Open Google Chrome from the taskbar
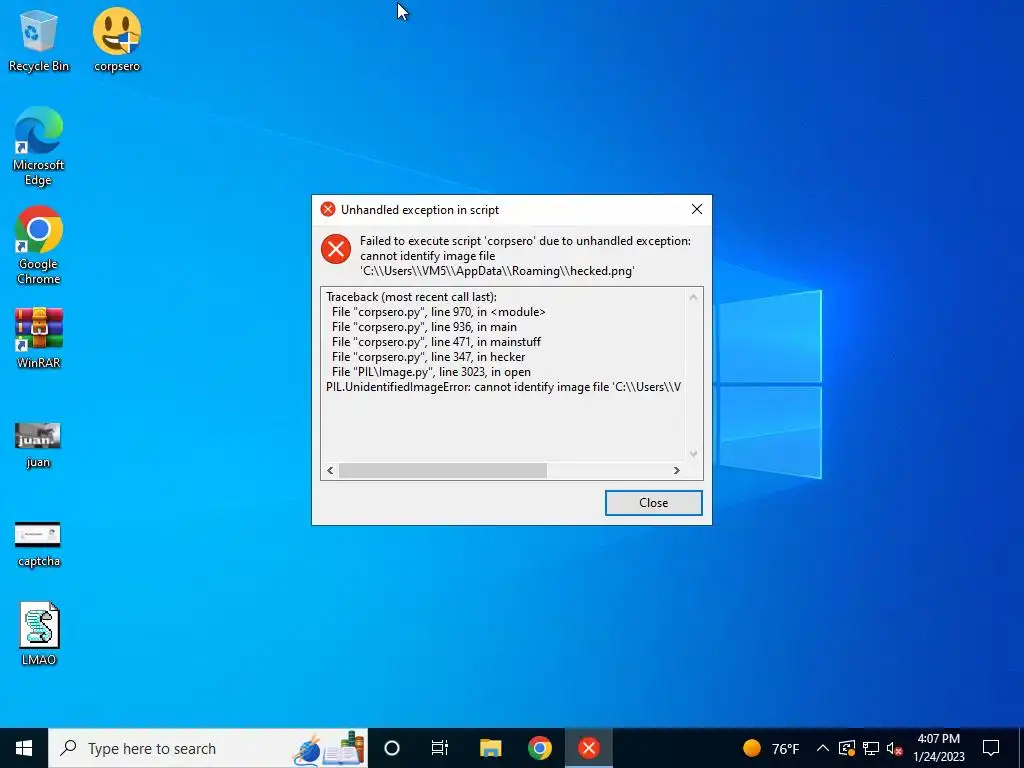The image size is (1024, 768). [539, 748]
